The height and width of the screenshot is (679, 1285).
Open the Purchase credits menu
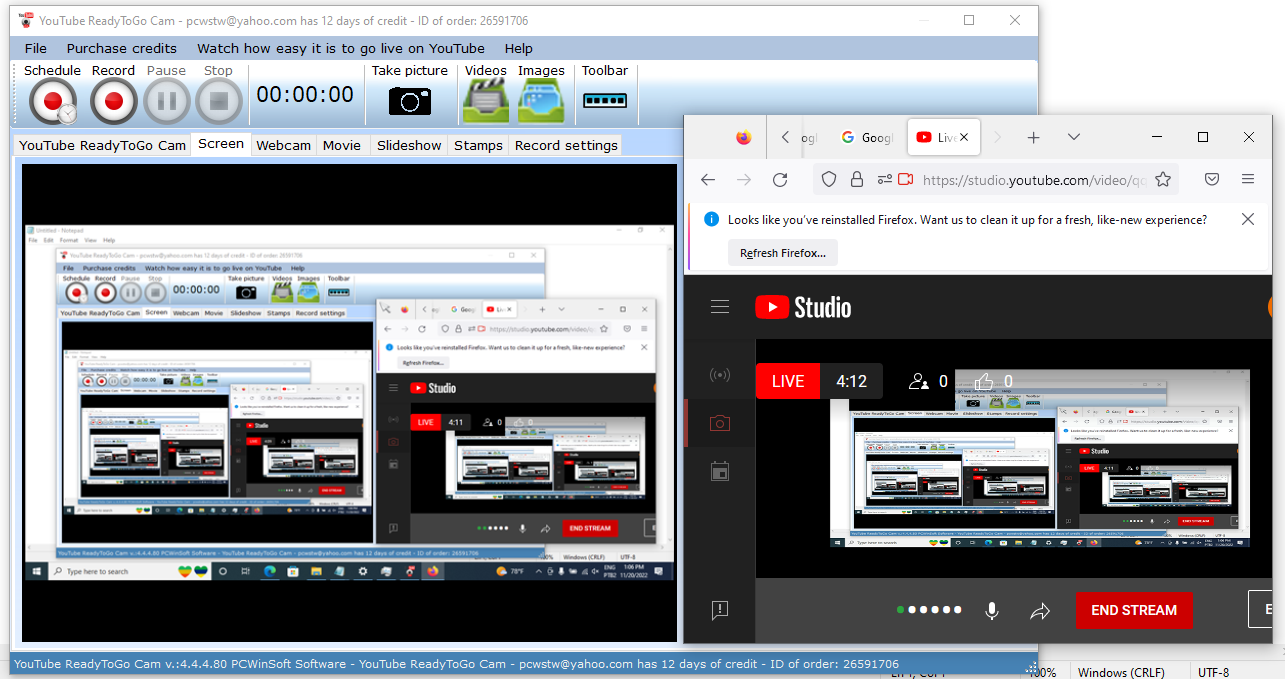[122, 48]
